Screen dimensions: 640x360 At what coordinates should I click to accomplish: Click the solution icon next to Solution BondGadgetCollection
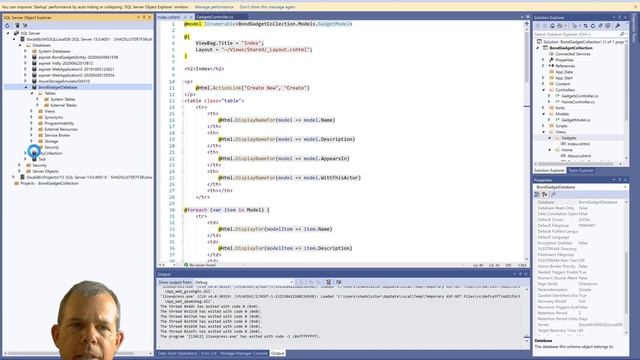pyautogui.click(x=539, y=42)
